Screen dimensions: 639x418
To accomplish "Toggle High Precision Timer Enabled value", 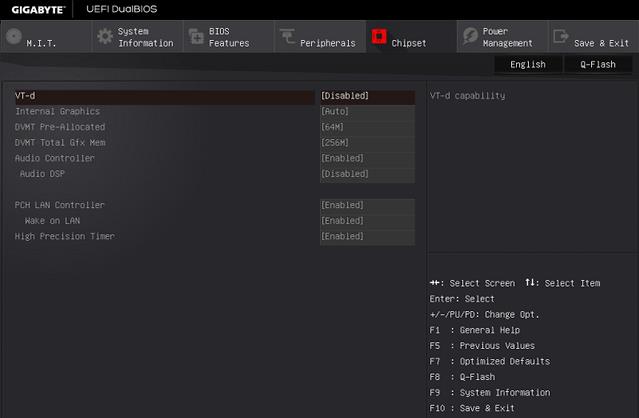I will point(366,236).
